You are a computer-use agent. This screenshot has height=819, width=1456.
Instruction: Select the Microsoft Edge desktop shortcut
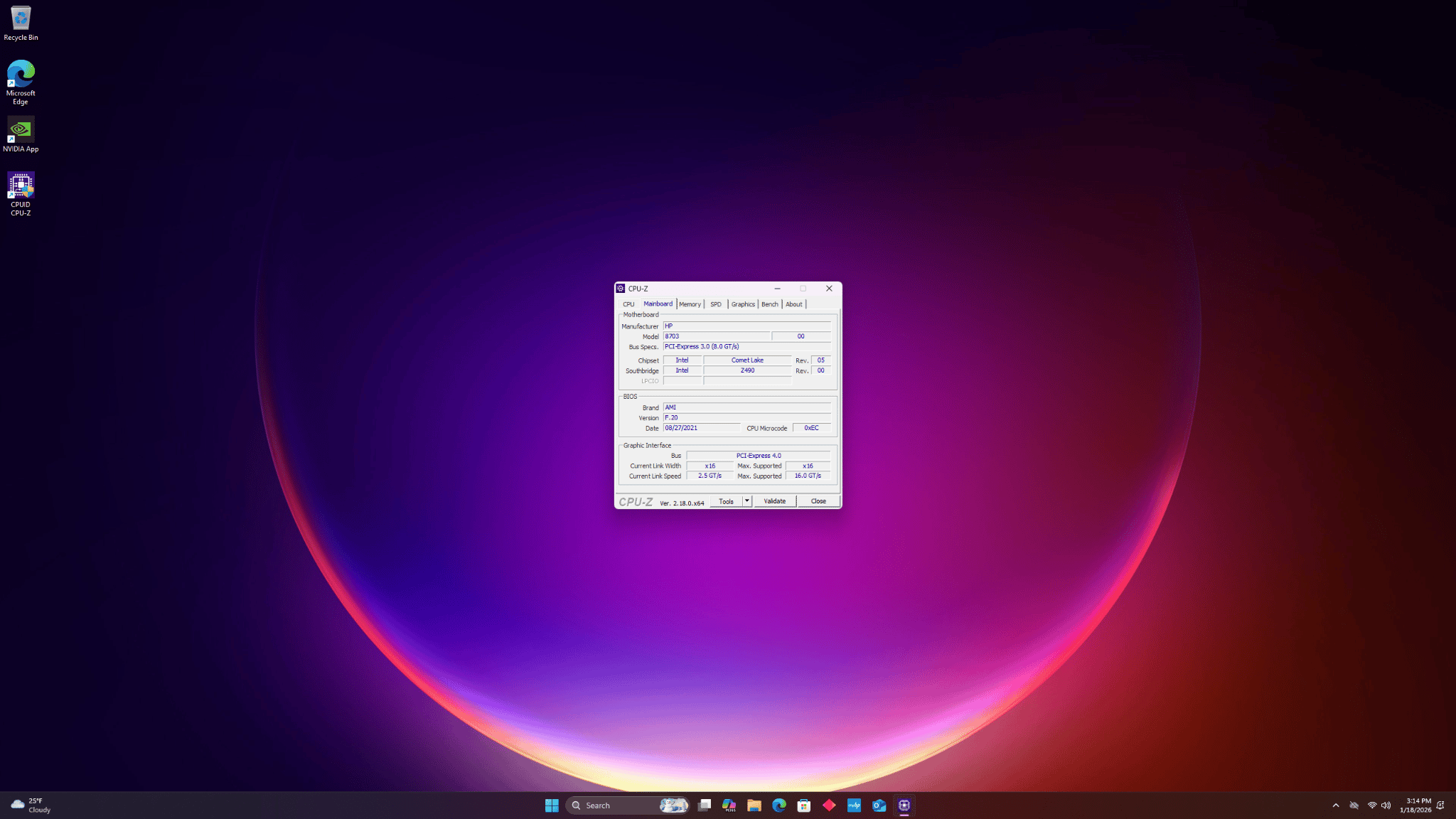[21, 82]
